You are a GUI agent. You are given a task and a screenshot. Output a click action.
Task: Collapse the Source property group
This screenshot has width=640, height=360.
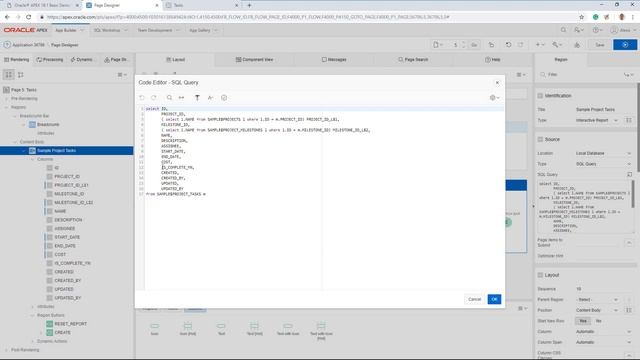(540, 140)
